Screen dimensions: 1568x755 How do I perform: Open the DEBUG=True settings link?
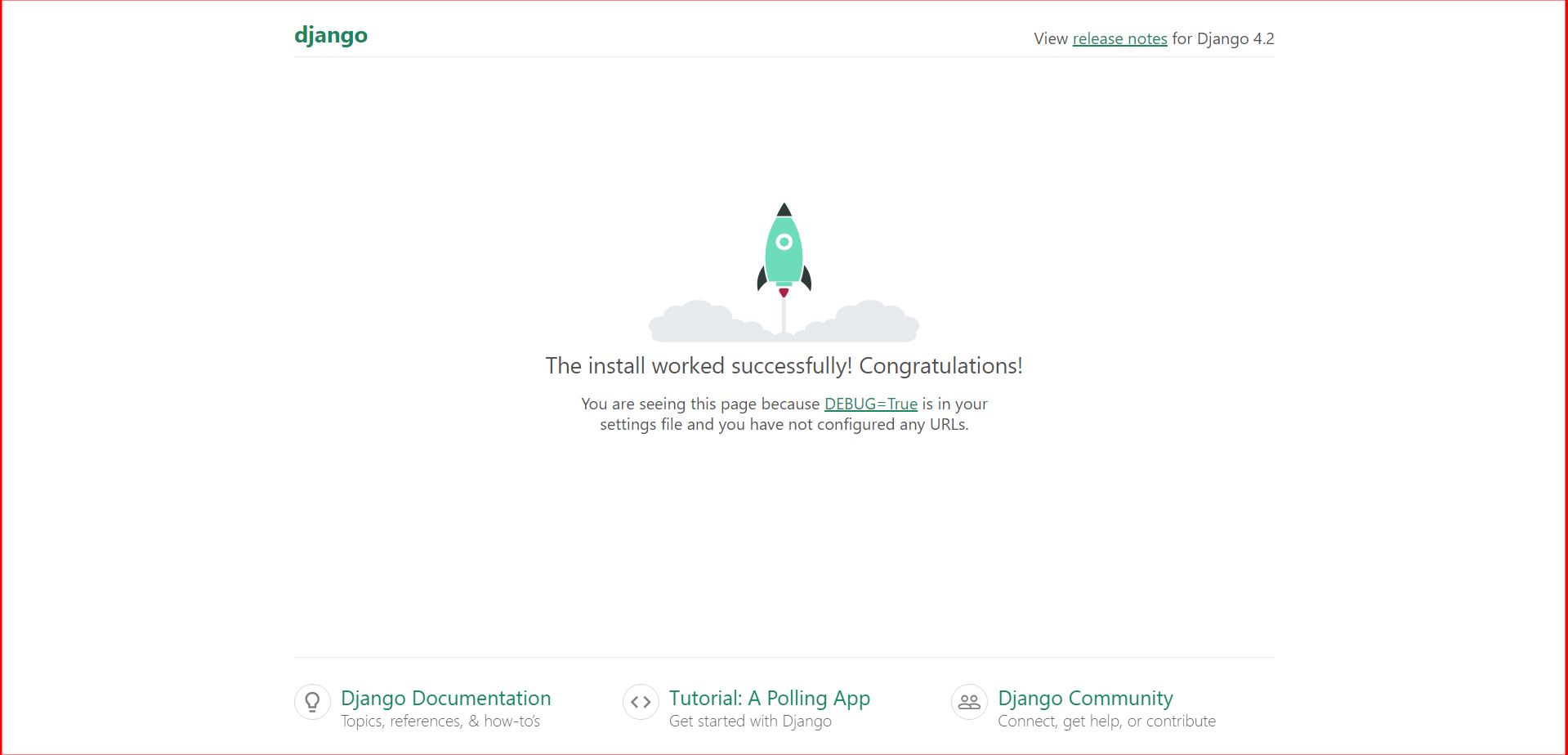[871, 404]
